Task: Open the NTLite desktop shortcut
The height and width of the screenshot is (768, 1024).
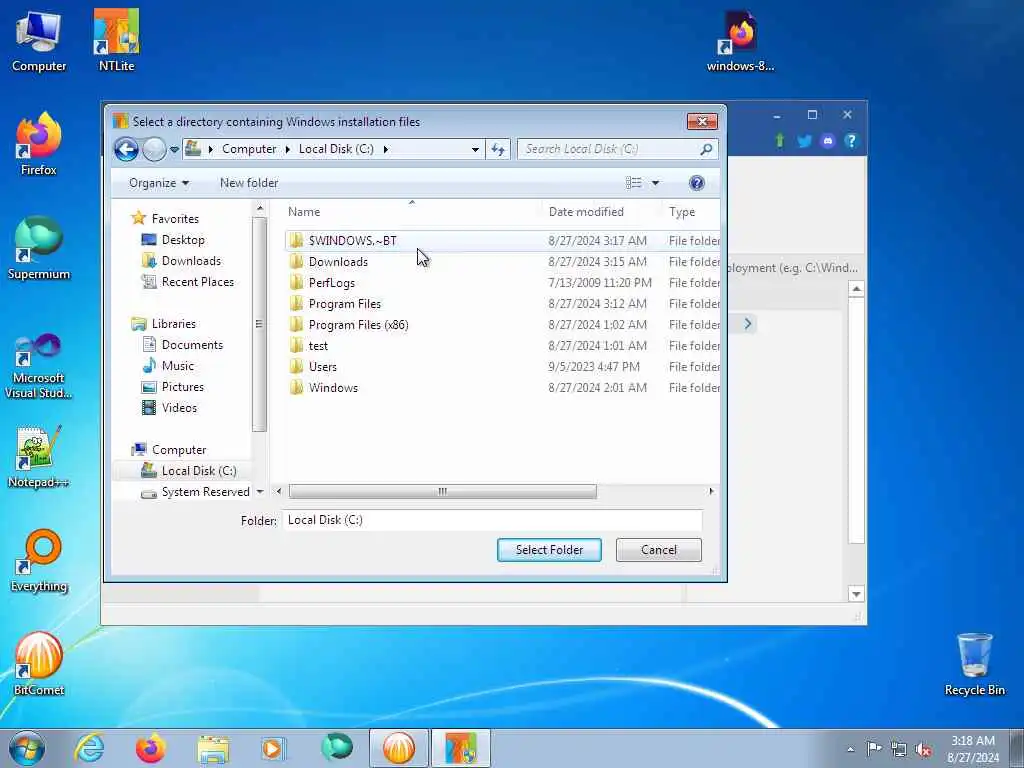Action: [116, 41]
